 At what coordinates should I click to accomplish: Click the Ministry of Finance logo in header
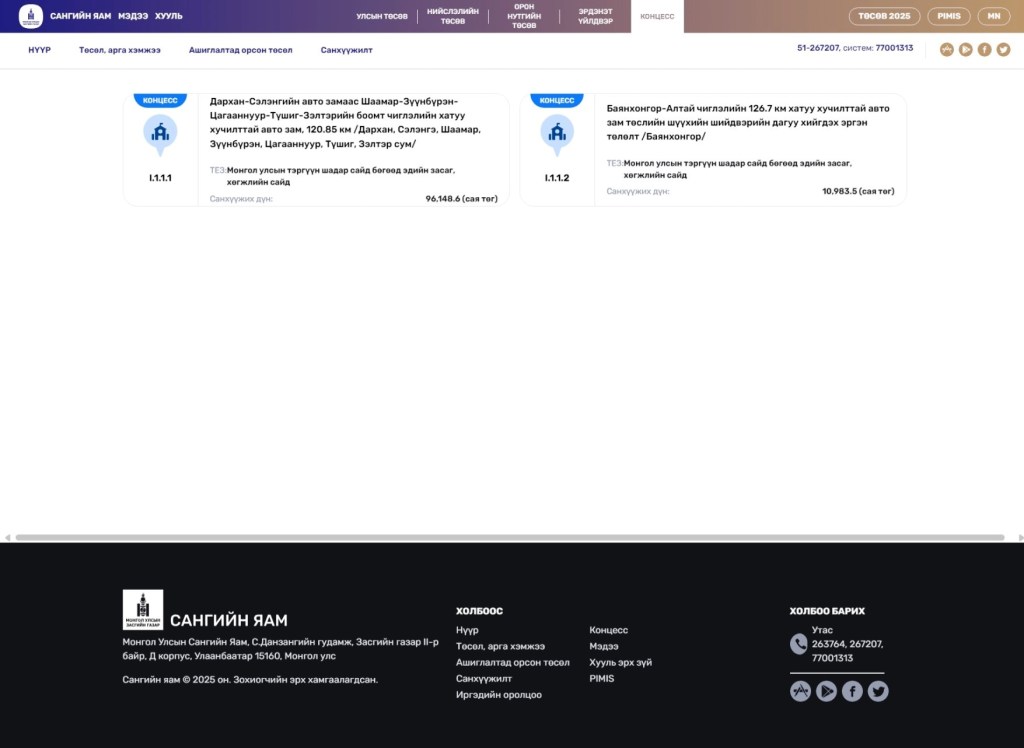pos(31,16)
